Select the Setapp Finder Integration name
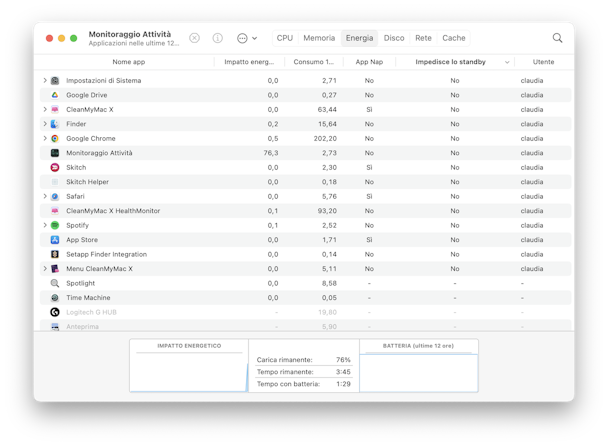This screenshot has width=608, height=446. (106, 254)
